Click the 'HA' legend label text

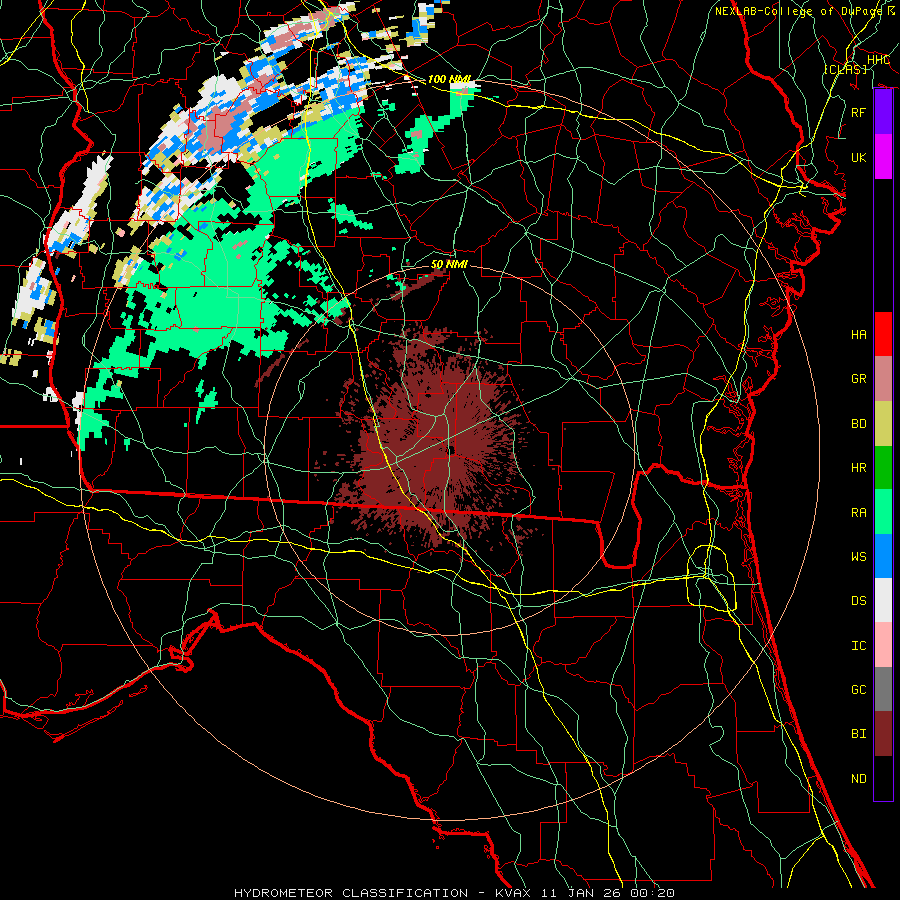click(x=858, y=334)
